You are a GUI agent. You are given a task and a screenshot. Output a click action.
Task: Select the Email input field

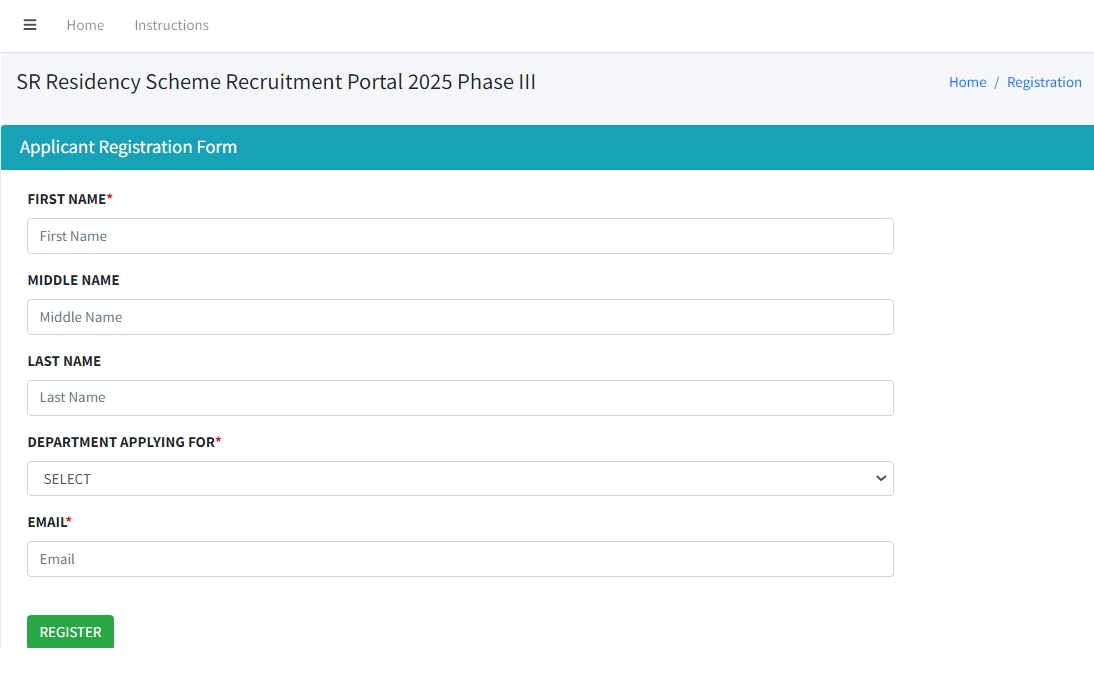pyautogui.click(x=460, y=559)
